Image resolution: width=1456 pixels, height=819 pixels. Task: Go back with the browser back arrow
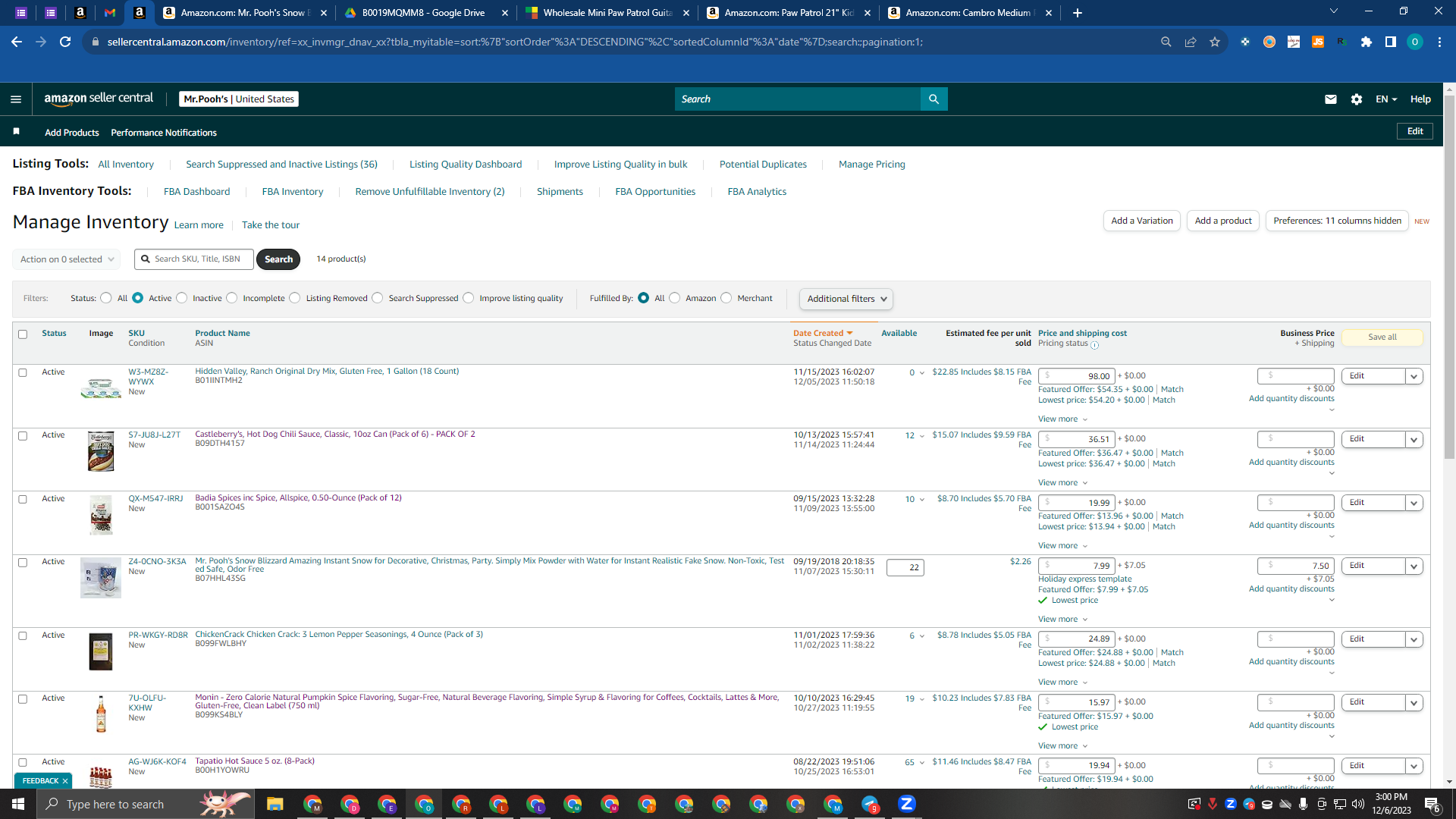coord(17,42)
